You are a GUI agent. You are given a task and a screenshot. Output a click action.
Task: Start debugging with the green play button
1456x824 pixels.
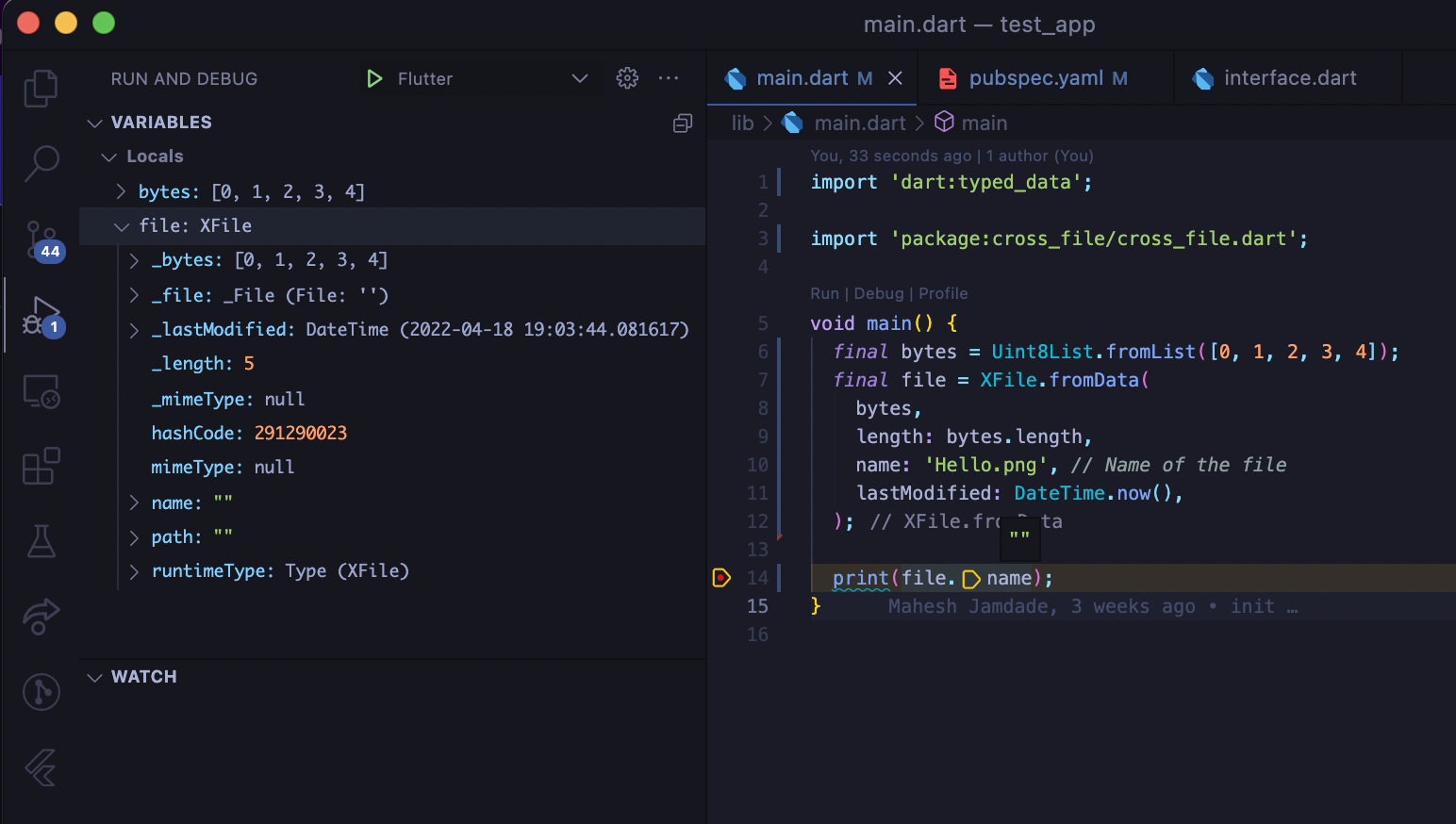tap(373, 78)
